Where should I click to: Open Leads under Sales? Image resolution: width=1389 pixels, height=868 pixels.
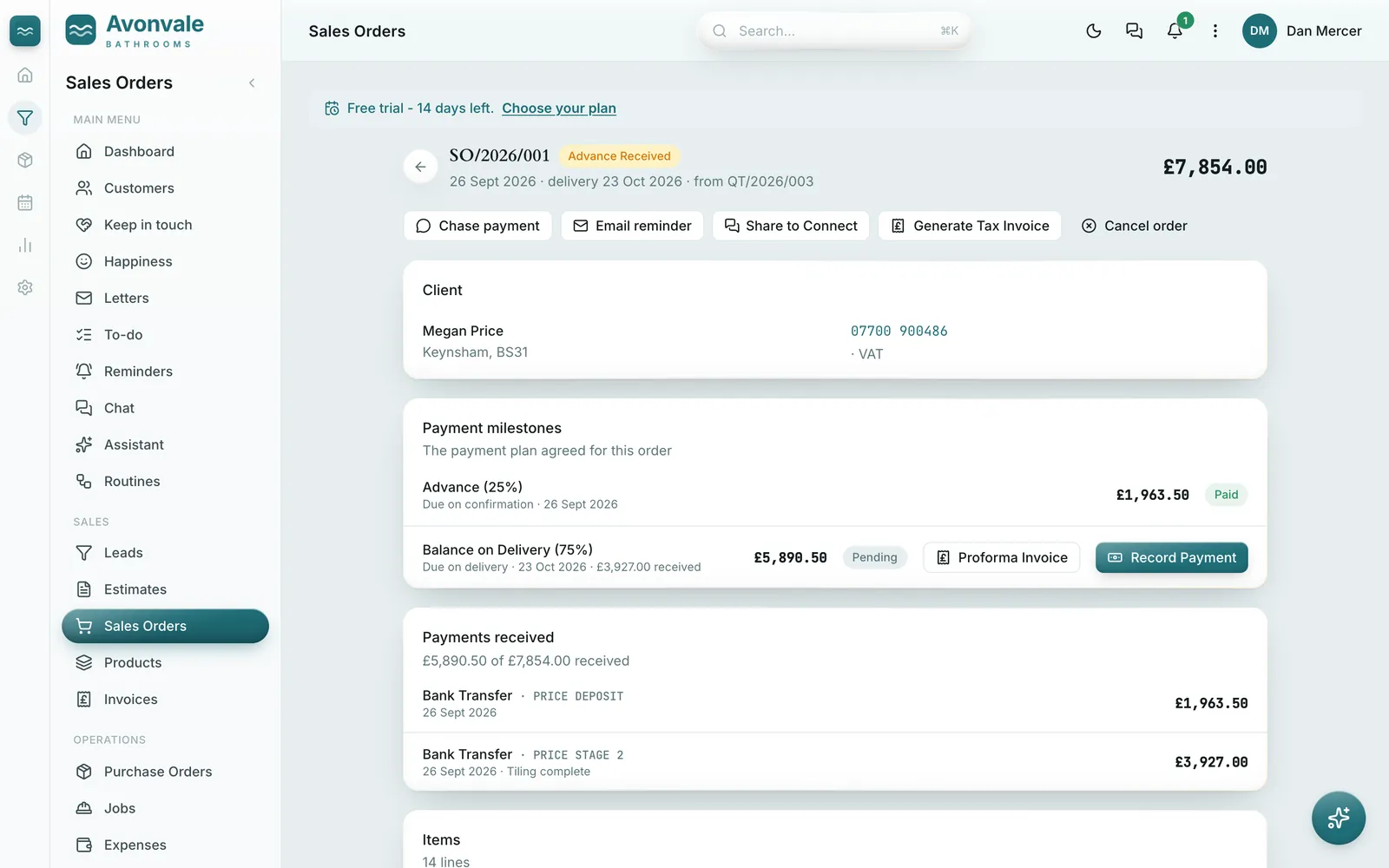coord(165,553)
